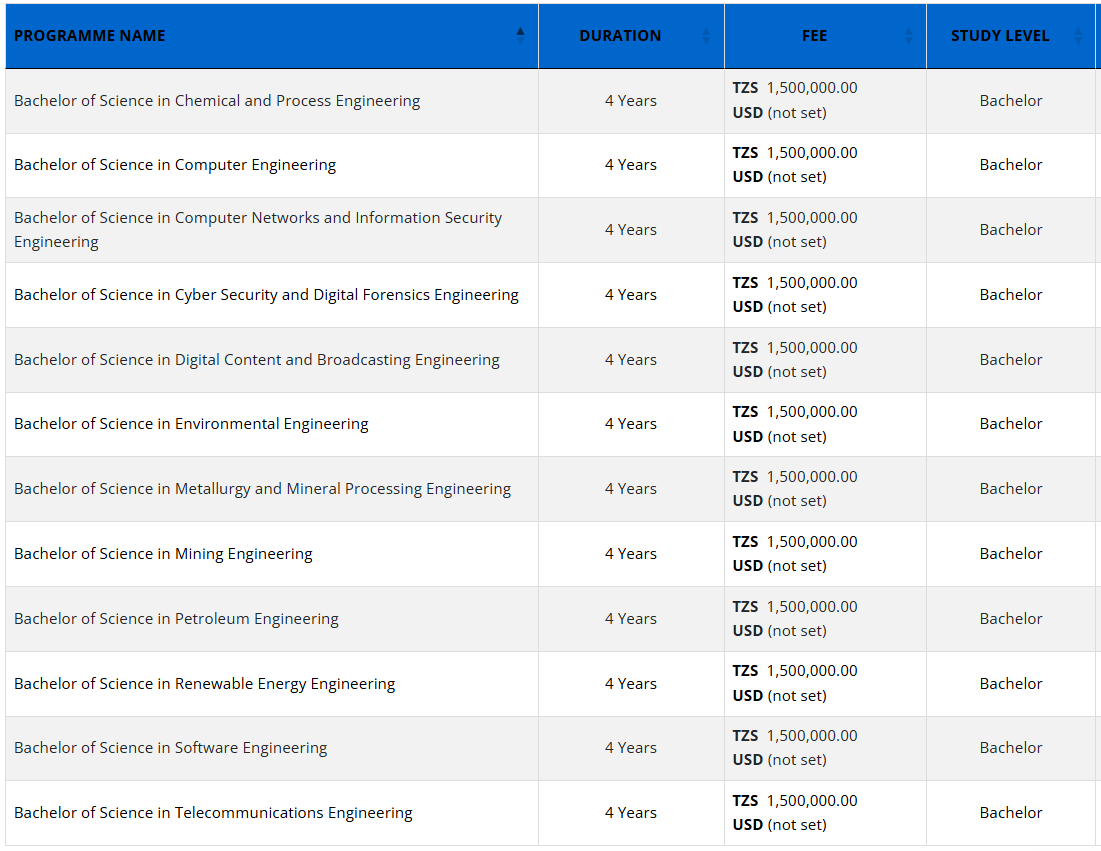Click the FEE header label
Screen dimensions: 1101x851
815,36
